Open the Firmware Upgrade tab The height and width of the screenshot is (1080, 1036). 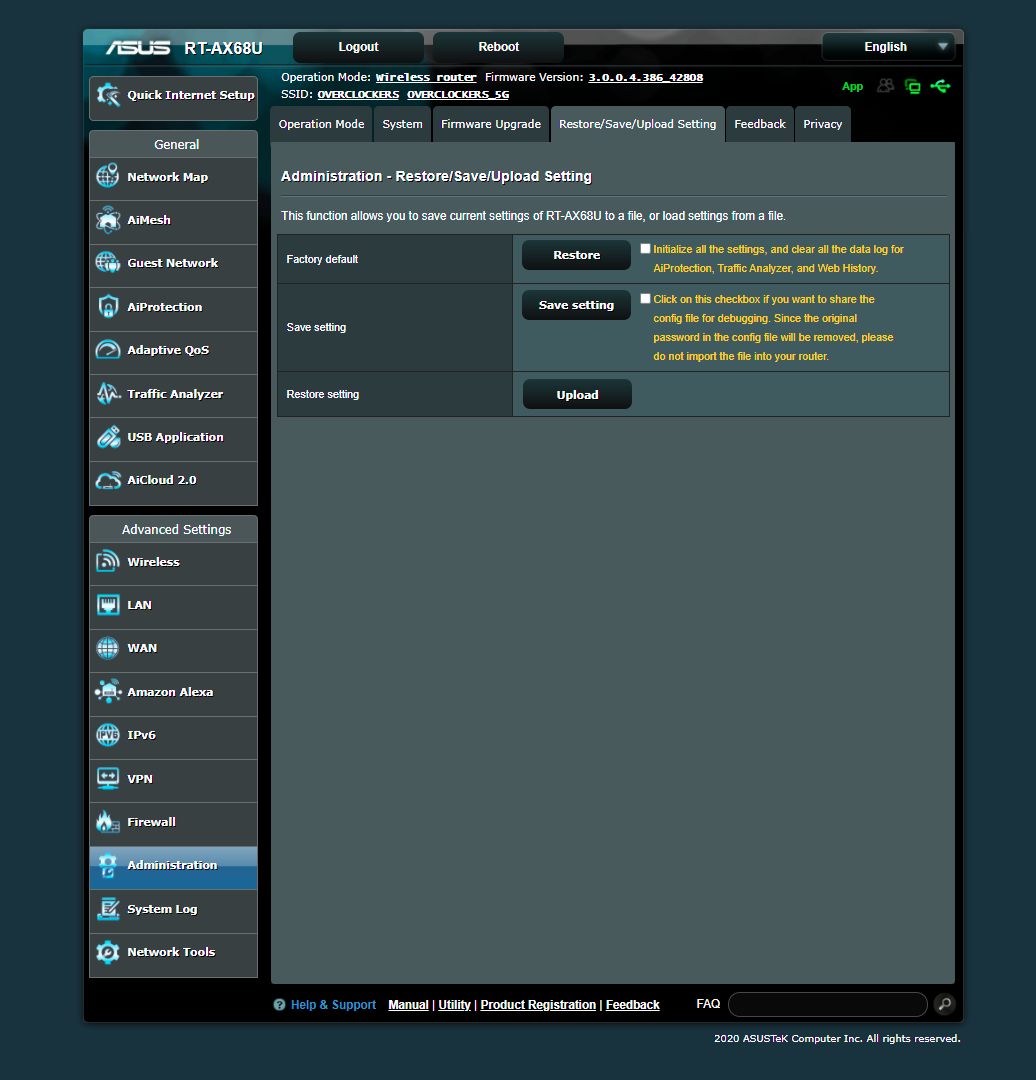(491, 124)
